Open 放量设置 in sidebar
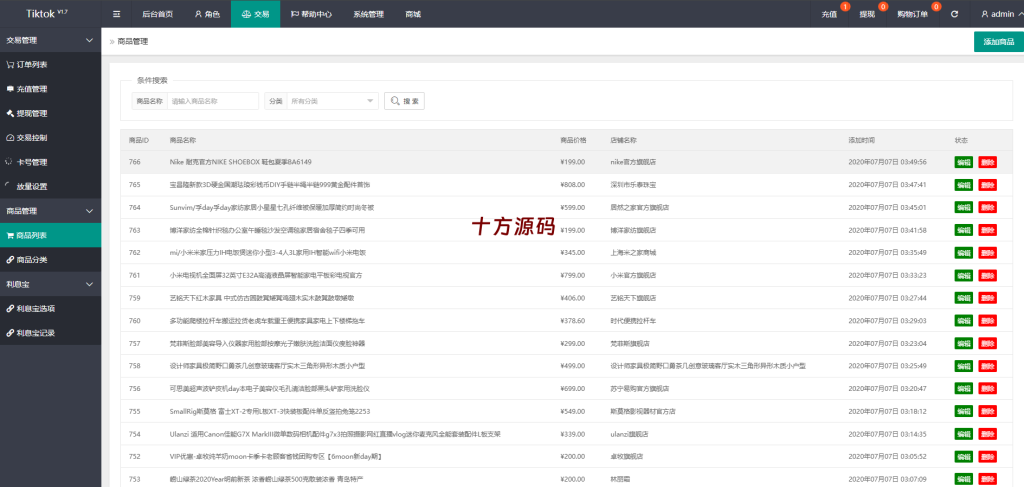Viewport: 1024px width, 487px height. pyautogui.click(x=50, y=186)
